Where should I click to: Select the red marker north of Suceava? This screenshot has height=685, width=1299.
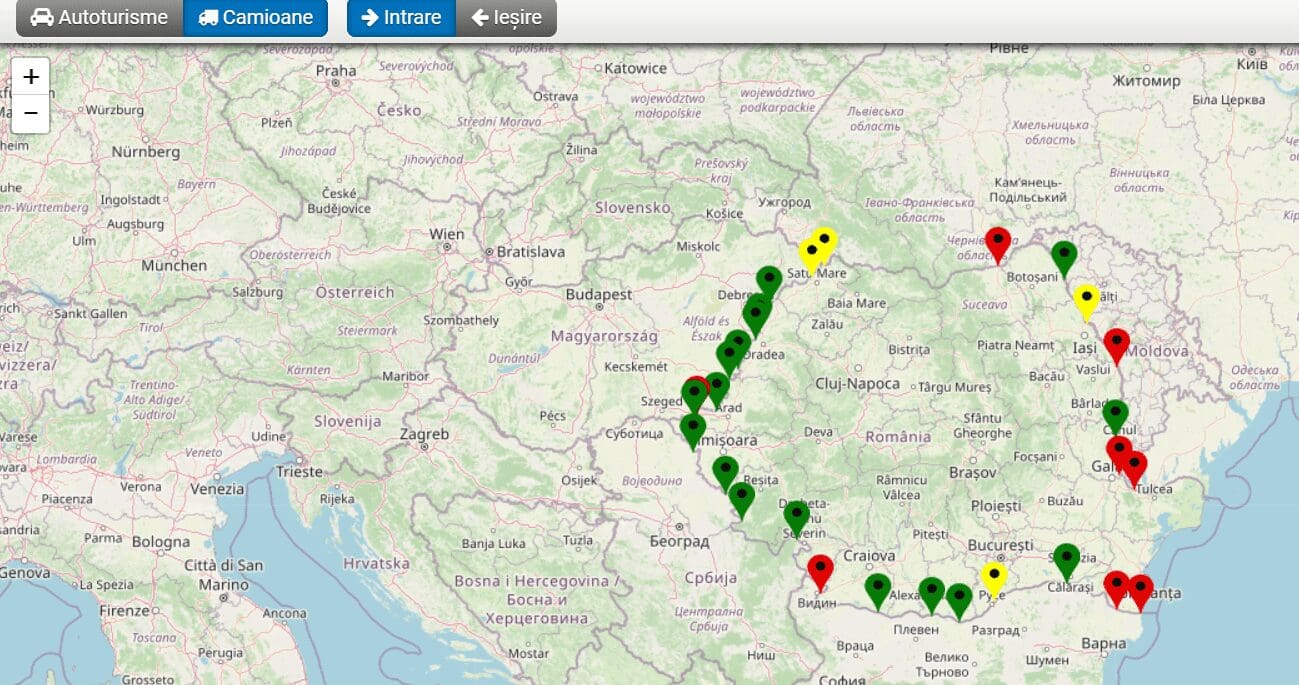pyautogui.click(x=997, y=242)
